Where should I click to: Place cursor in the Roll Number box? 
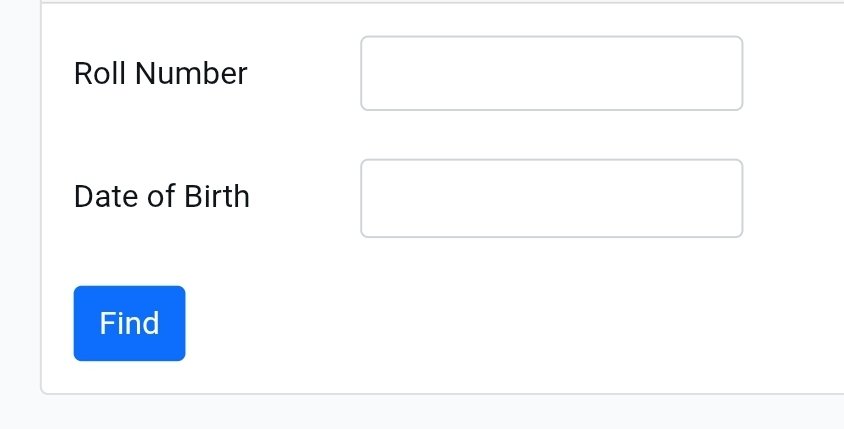point(551,73)
